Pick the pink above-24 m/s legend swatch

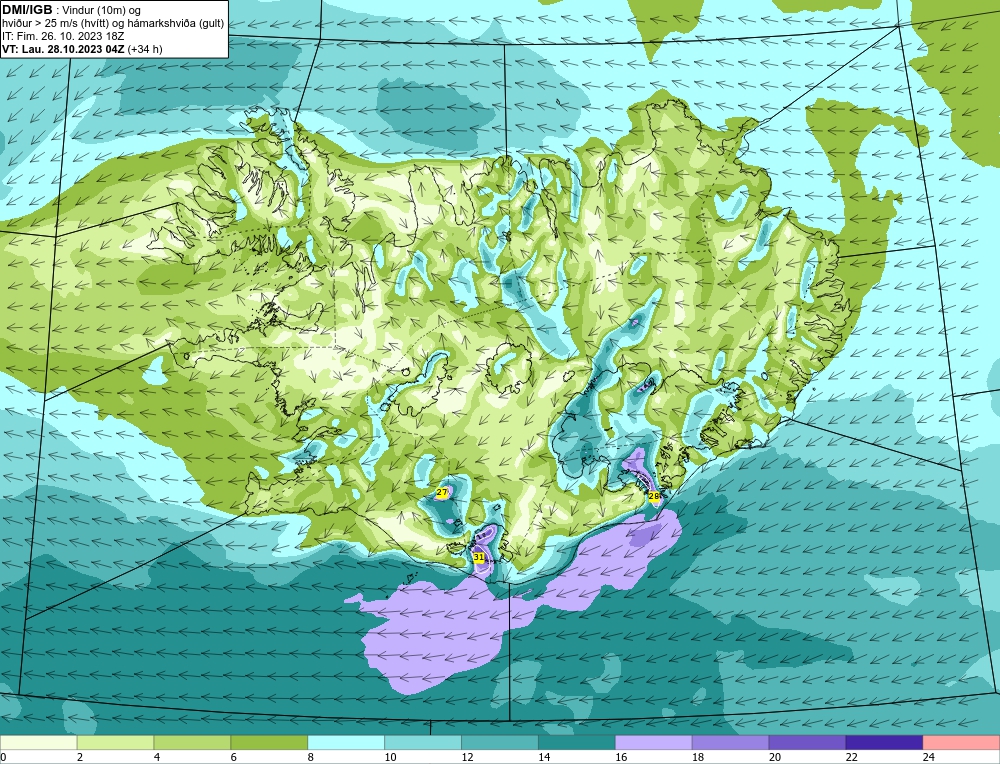coord(961,742)
